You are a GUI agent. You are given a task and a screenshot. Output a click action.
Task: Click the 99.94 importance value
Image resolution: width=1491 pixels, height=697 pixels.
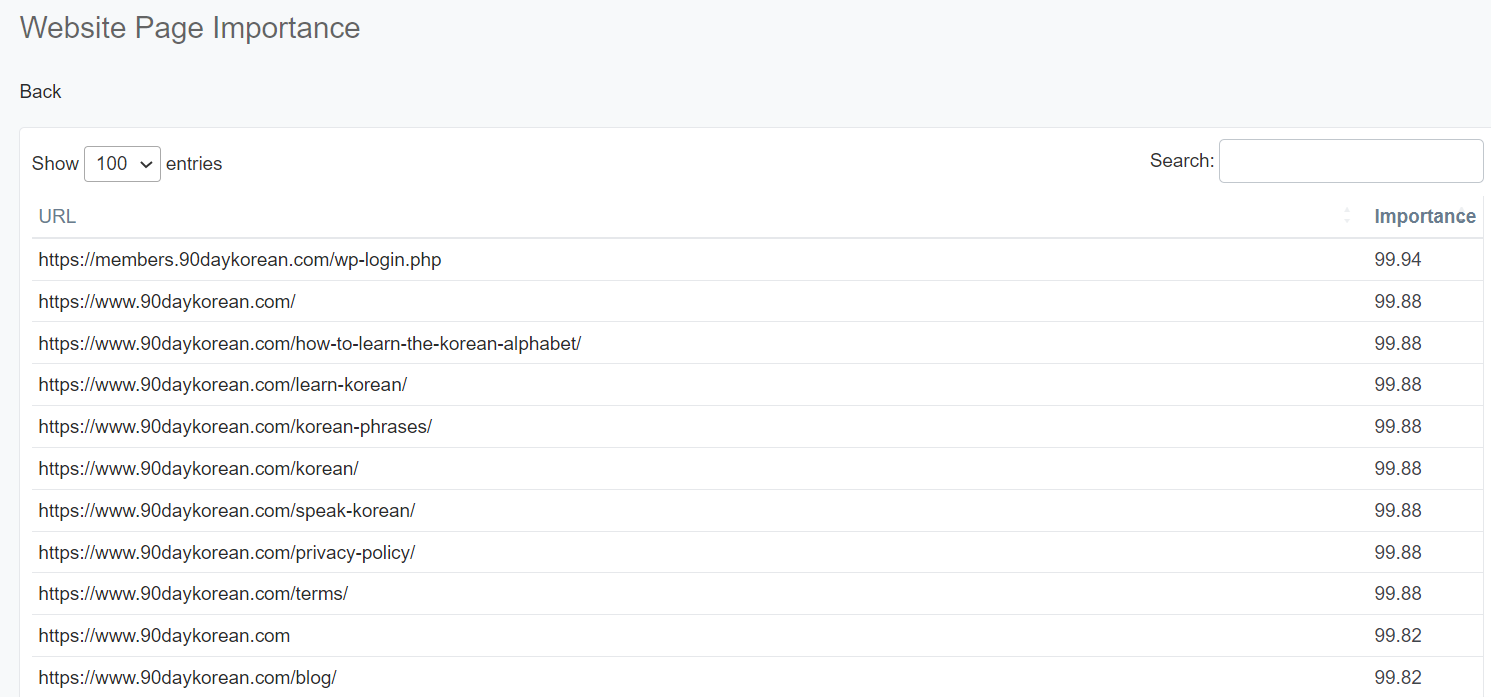coord(1397,260)
